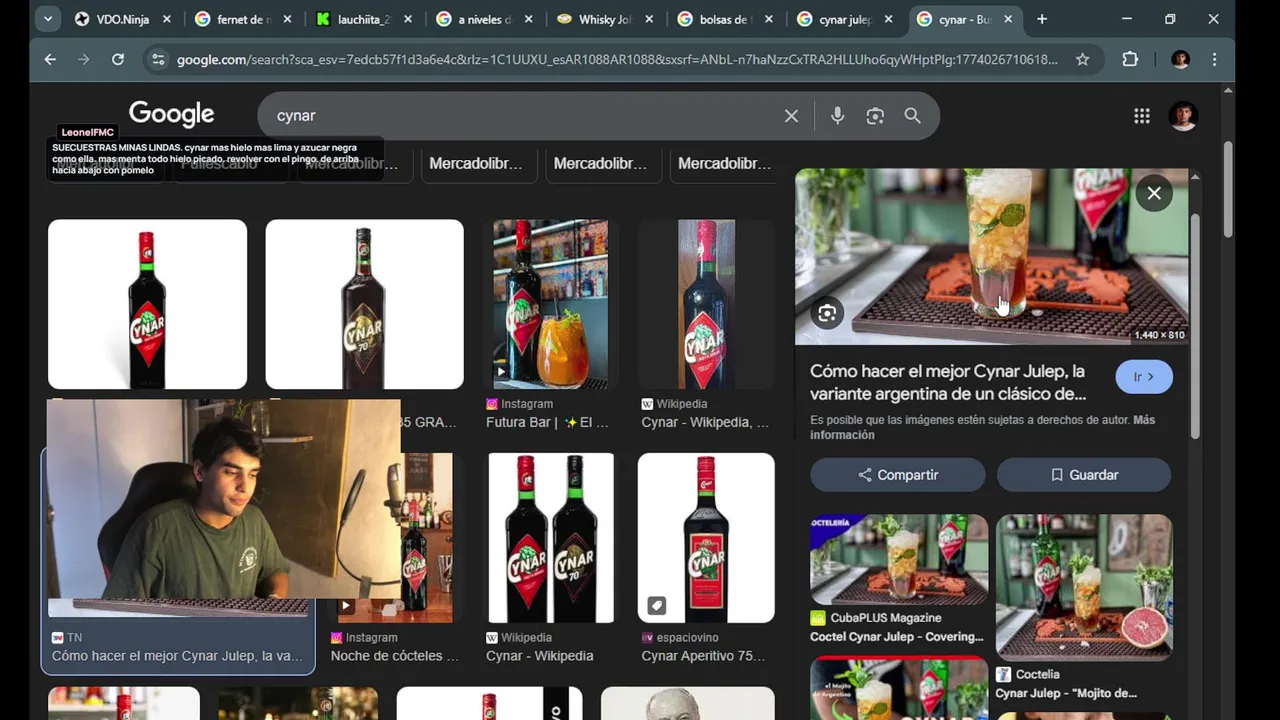Open espaciovino Cynar Aperitivo image
Image resolution: width=1280 pixels, height=720 pixels.
[x=706, y=538]
